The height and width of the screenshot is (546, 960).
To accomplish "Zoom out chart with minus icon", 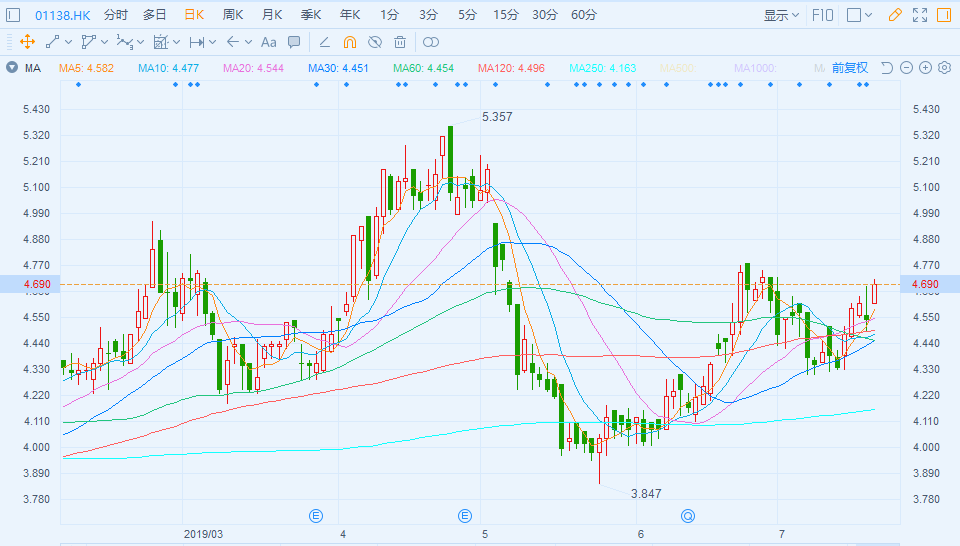I will pyautogui.click(x=907, y=67).
